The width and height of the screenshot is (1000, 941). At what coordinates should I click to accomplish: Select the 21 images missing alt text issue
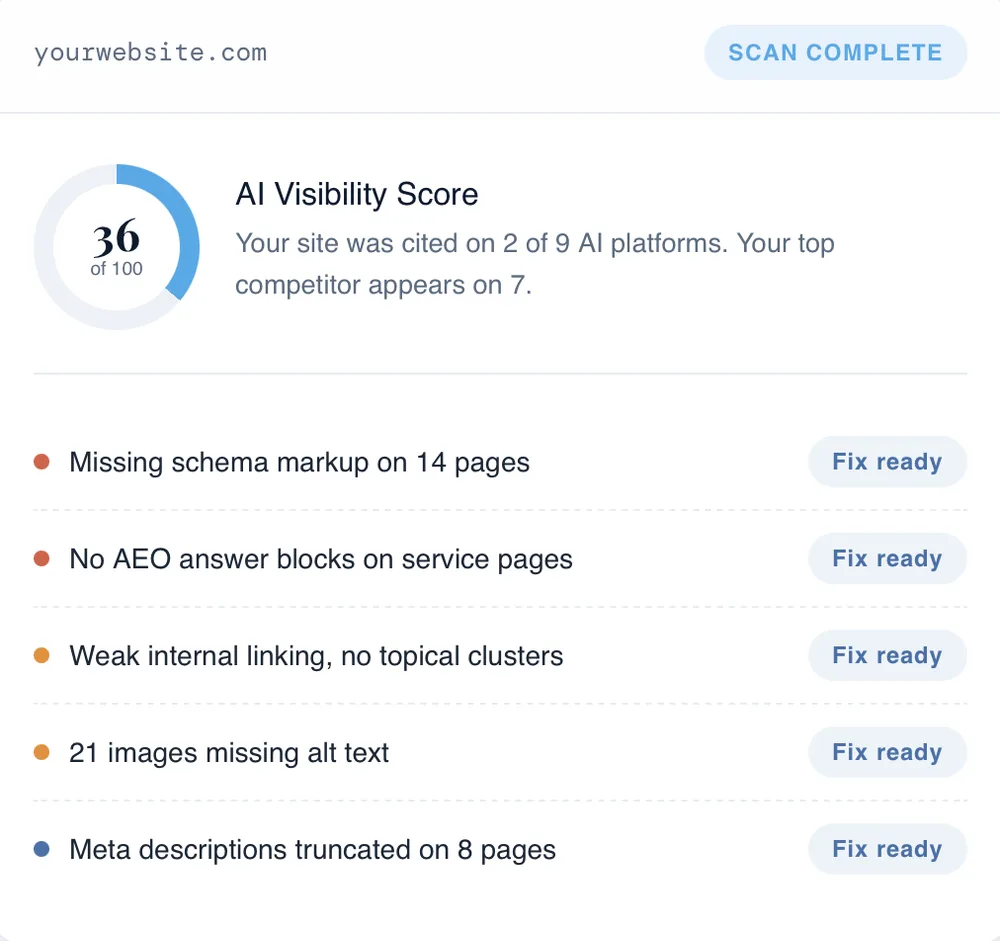pyautogui.click(x=500, y=752)
